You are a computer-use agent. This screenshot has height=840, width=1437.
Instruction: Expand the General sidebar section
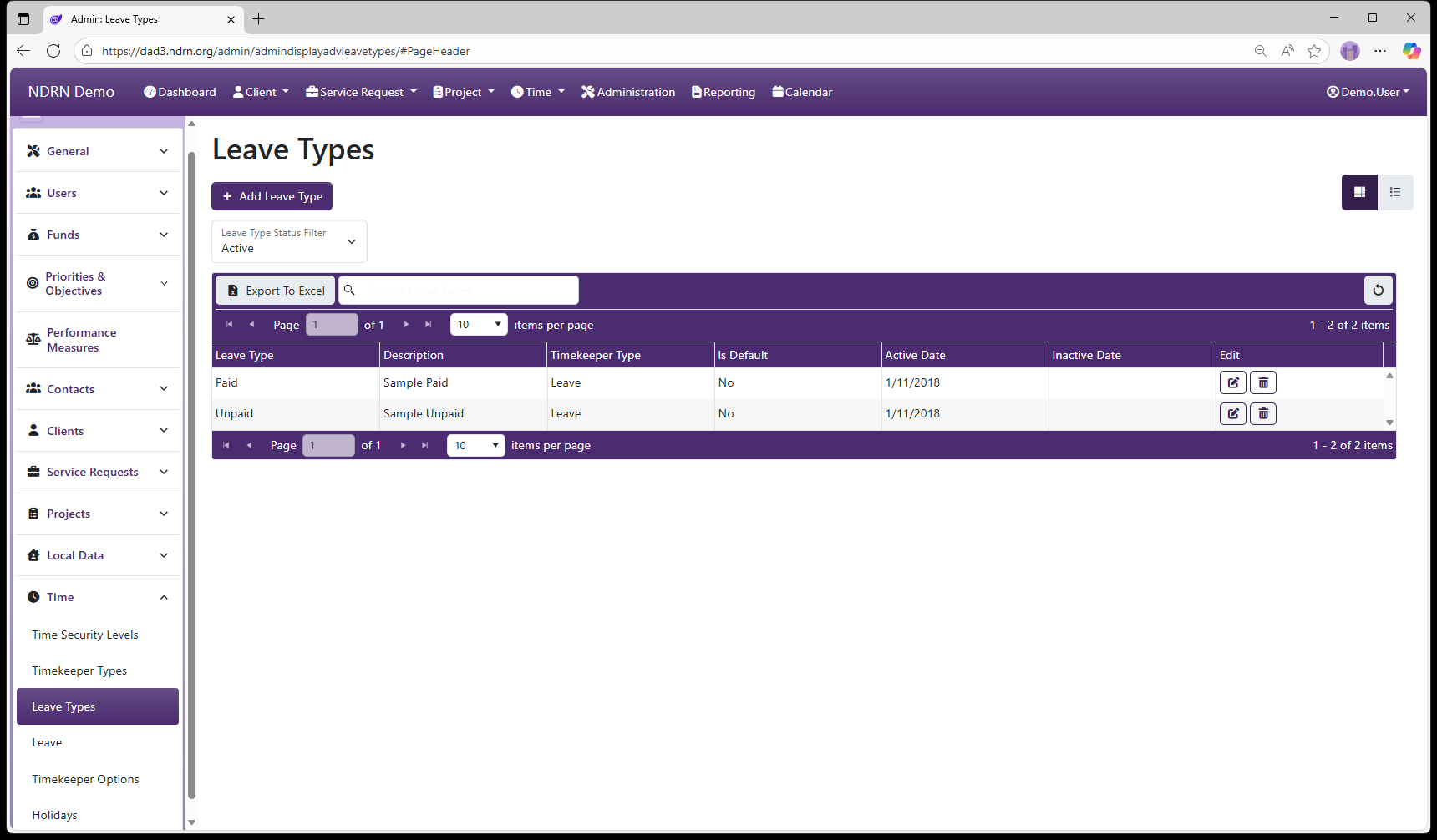point(98,151)
